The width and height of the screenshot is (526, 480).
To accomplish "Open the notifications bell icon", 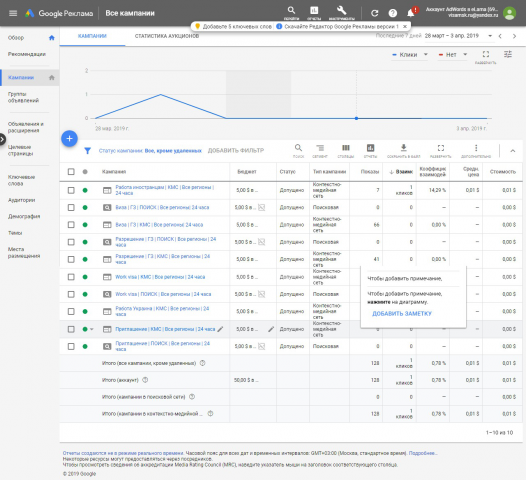I will coord(411,13).
